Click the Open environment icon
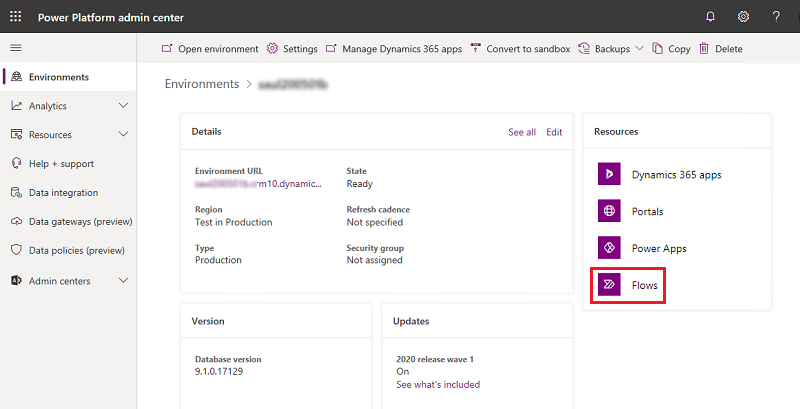This screenshot has width=800, height=409. (167, 48)
